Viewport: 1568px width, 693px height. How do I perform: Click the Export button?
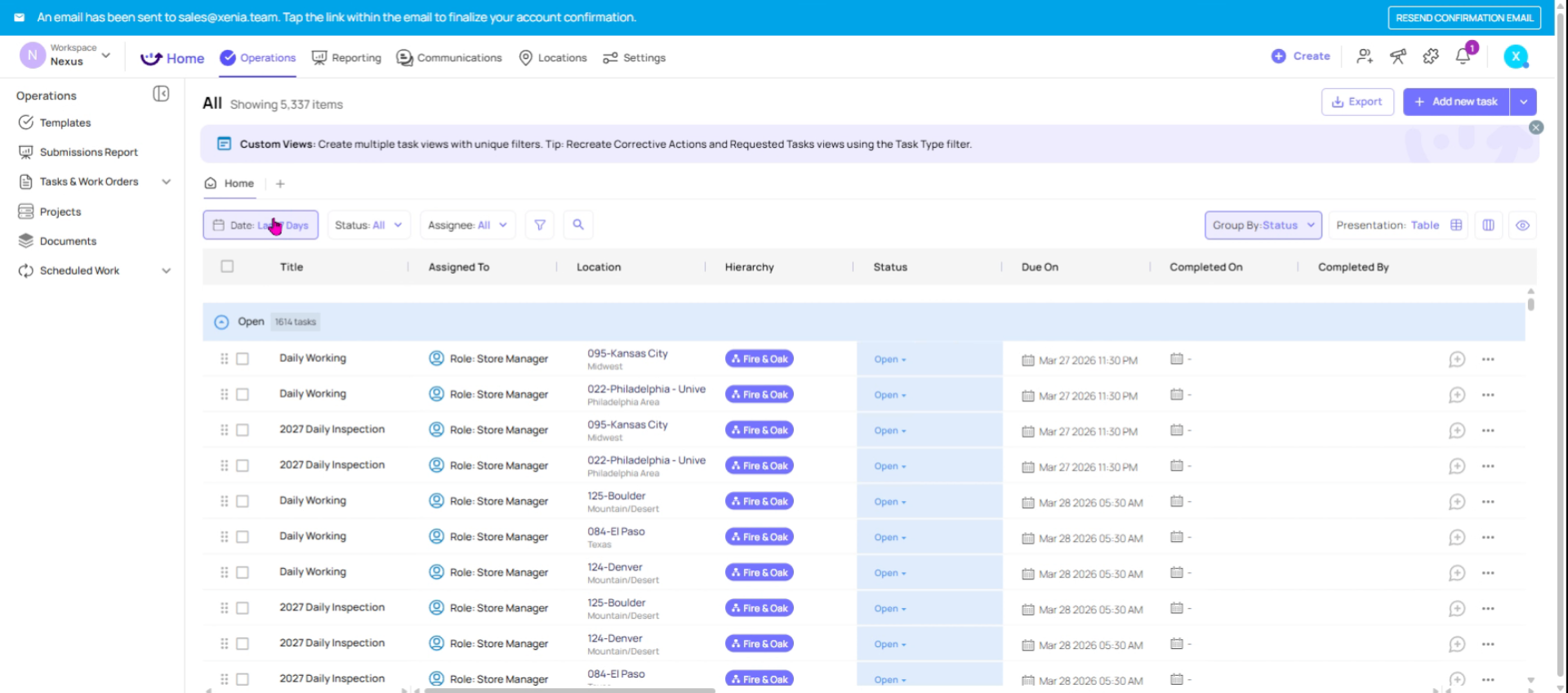coord(1357,102)
